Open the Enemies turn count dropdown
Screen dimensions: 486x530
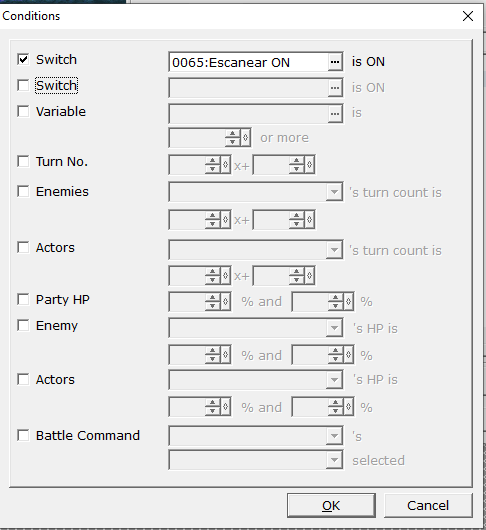[x=256, y=192]
